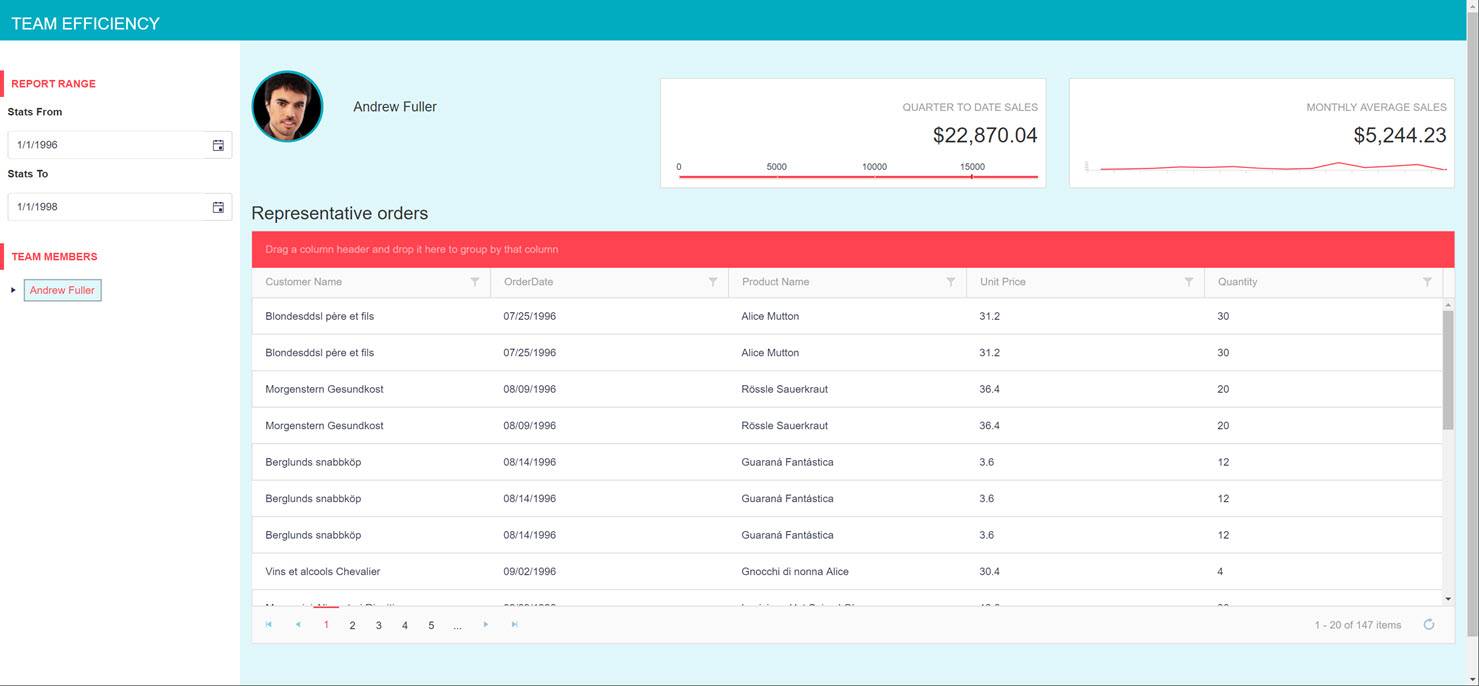Click the 30.4 unit price cell
The width and height of the screenshot is (1479, 686).
(1085, 572)
